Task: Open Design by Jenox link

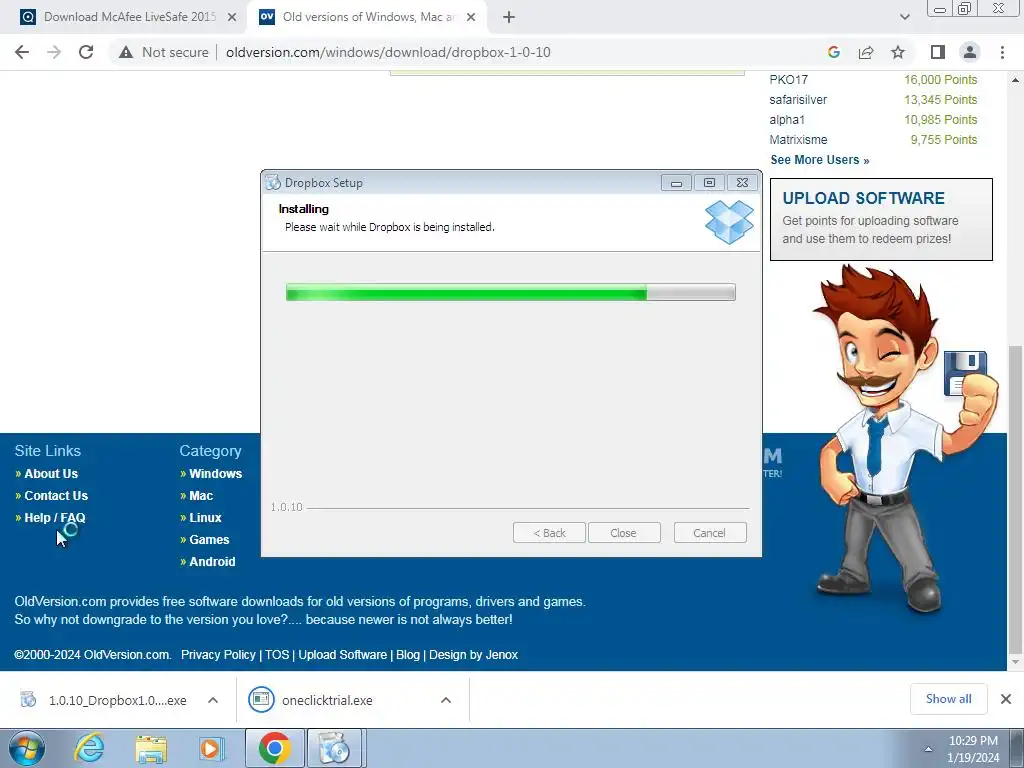Action: [473, 654]
